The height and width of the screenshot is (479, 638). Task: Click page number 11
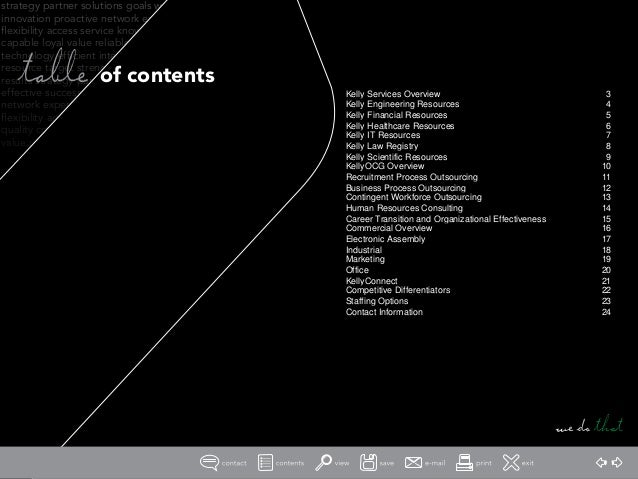(606, 177)
